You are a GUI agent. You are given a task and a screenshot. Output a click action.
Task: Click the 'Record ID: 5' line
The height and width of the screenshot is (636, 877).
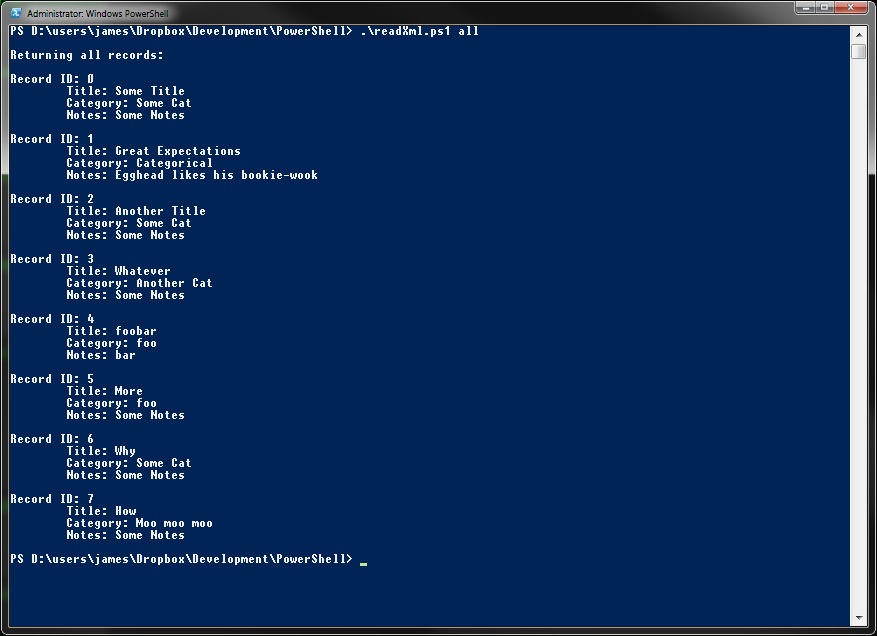click(52, 379)
